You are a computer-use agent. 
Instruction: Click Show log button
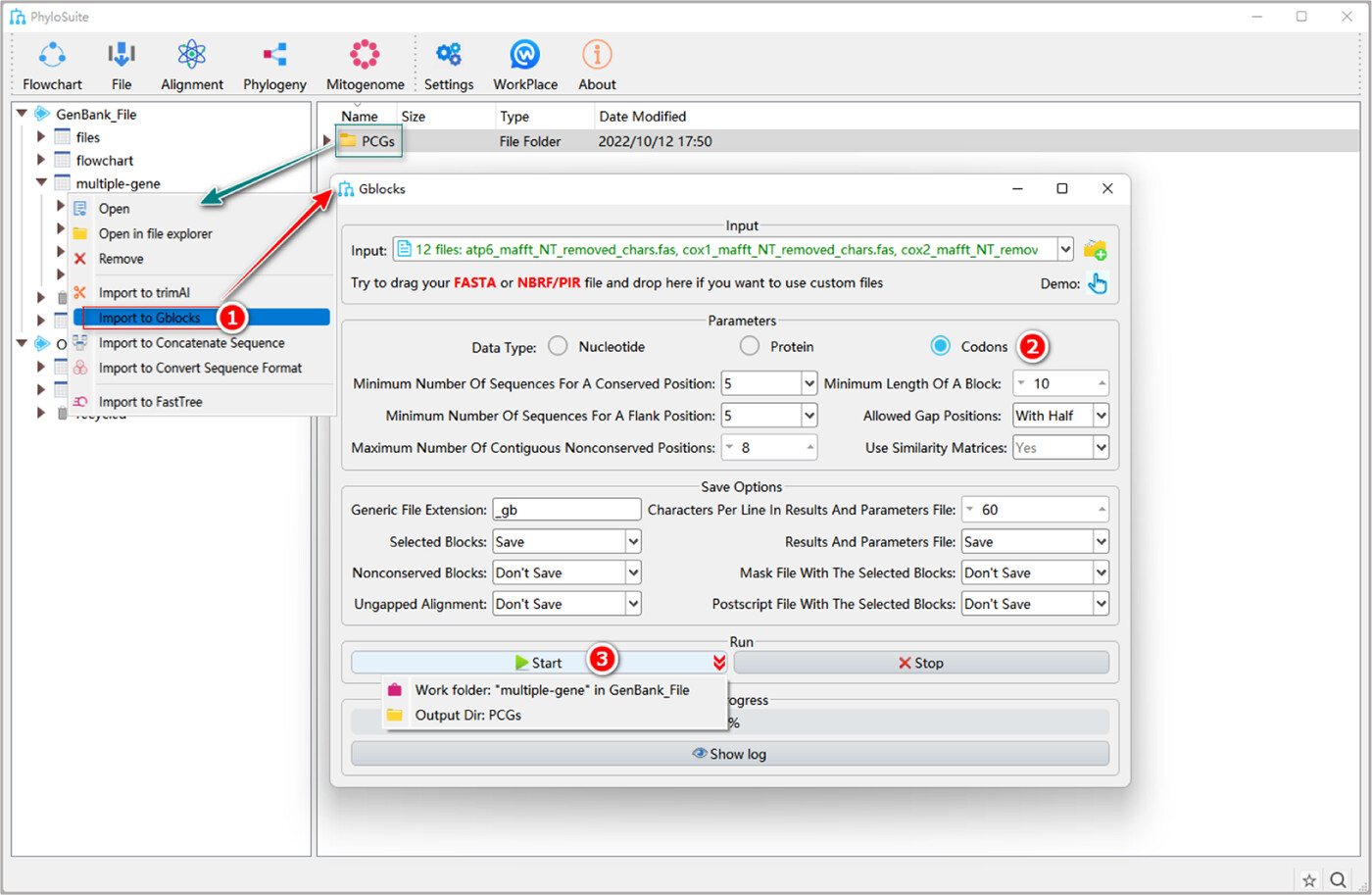[x=730, y=754]
